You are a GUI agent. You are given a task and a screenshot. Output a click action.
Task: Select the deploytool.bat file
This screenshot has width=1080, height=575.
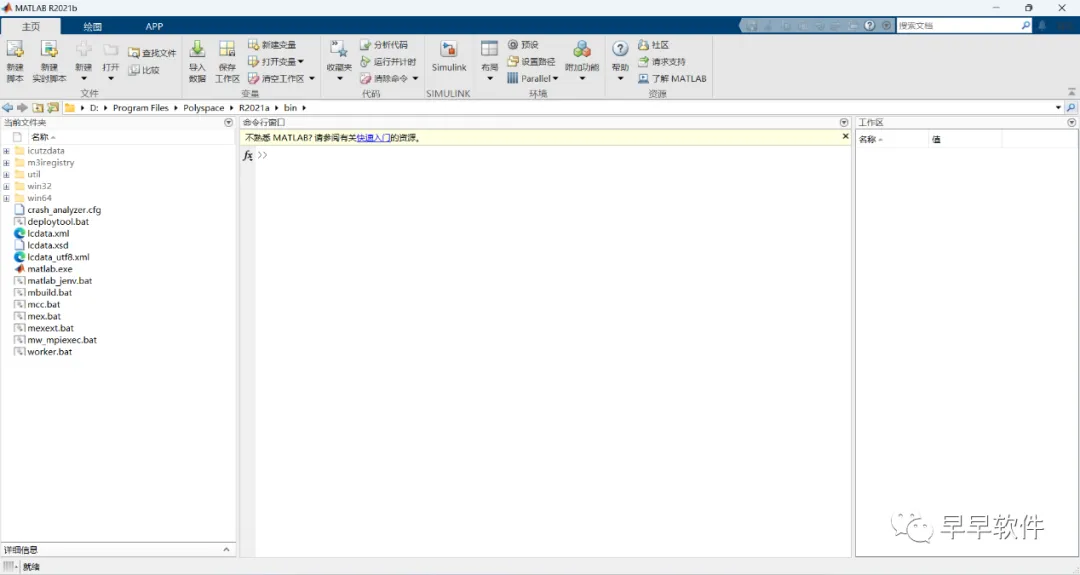[58, 222]
